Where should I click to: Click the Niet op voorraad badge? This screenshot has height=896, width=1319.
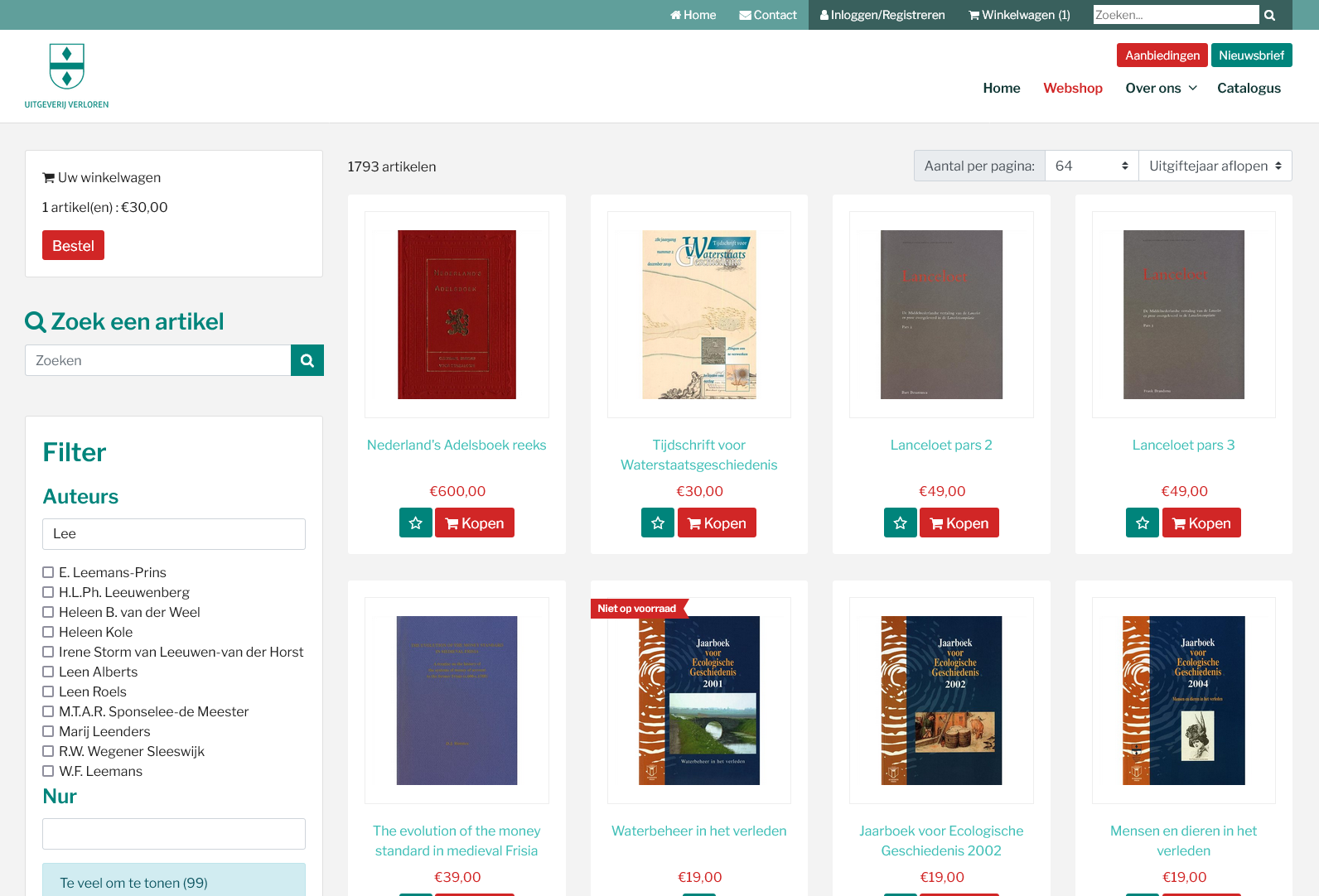point(639,608)
